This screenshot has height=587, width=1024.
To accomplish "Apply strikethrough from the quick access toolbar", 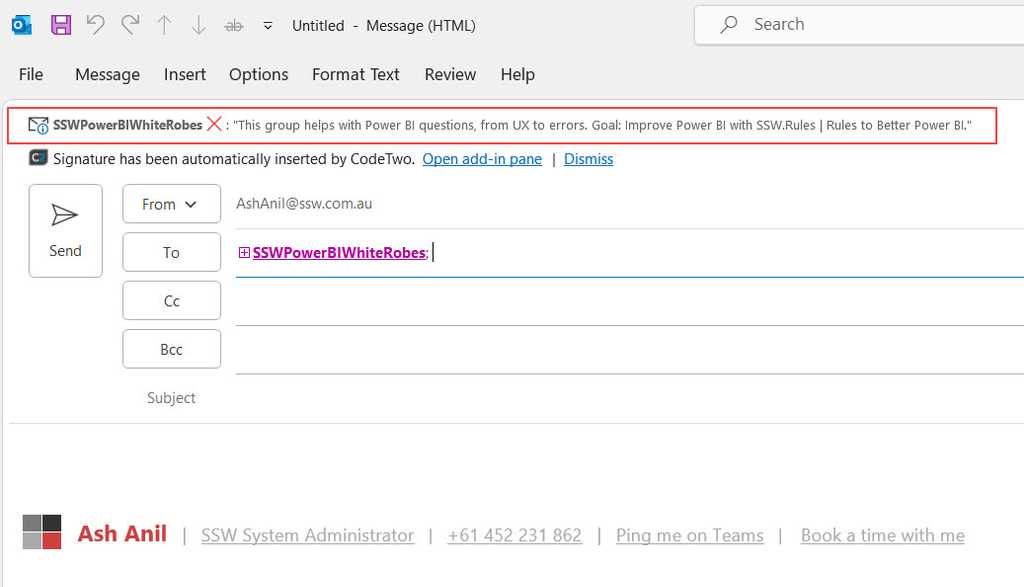I will (233, 26).
